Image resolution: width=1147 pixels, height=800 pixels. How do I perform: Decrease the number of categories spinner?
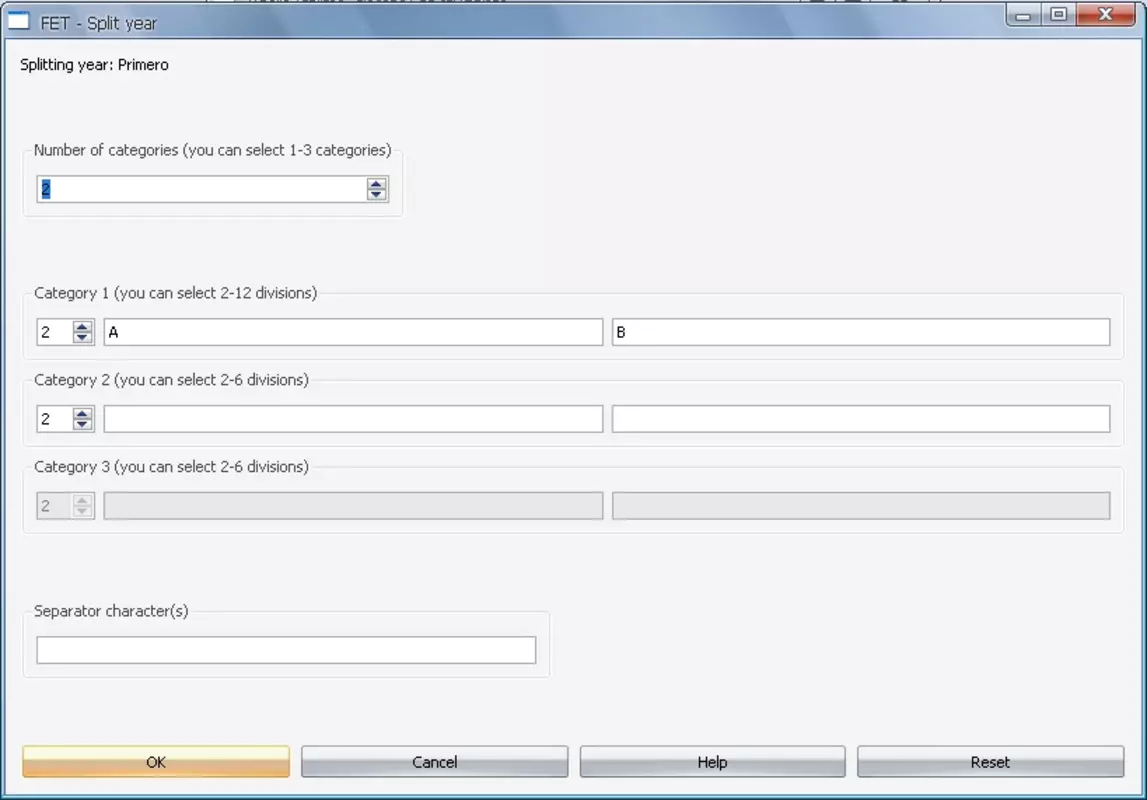pos(377,195)
